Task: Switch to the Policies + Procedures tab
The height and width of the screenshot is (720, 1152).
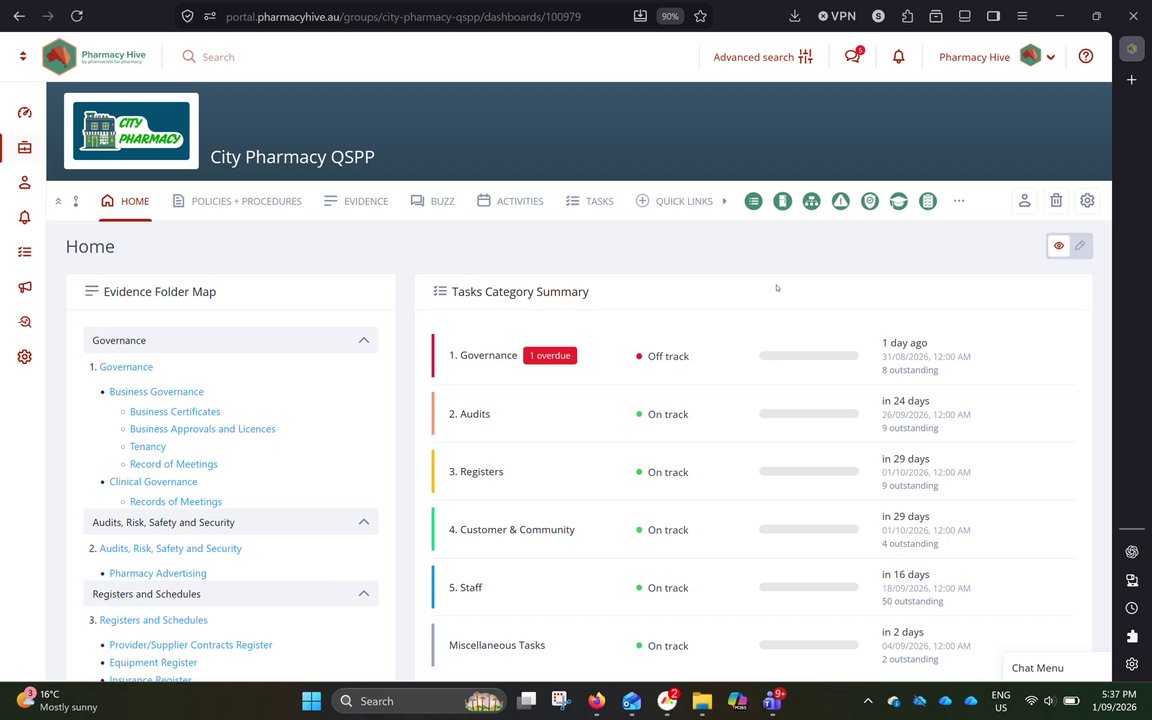Action: (237, 201)
